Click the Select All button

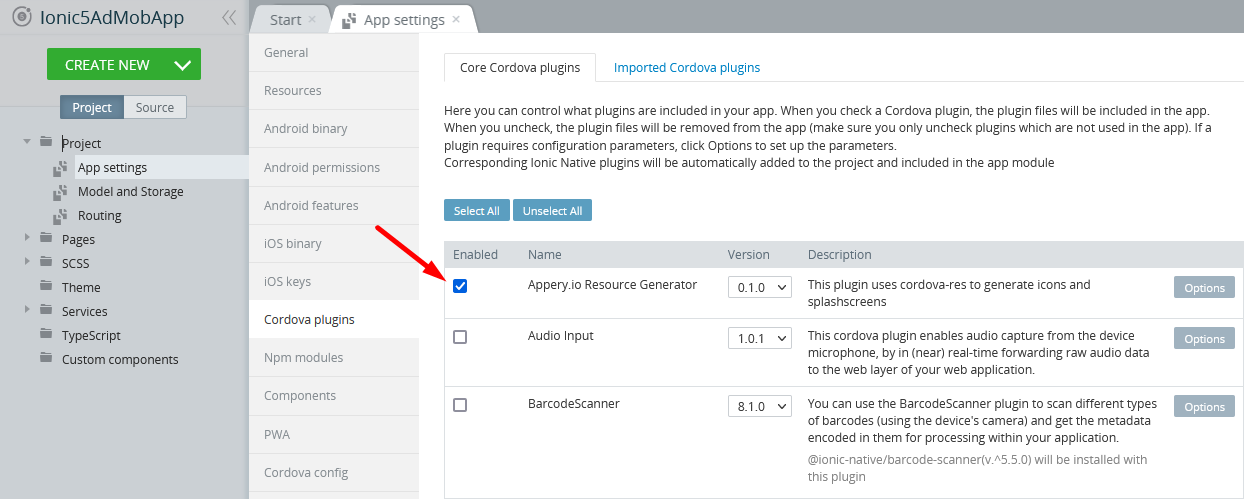[x=476, y=211]
